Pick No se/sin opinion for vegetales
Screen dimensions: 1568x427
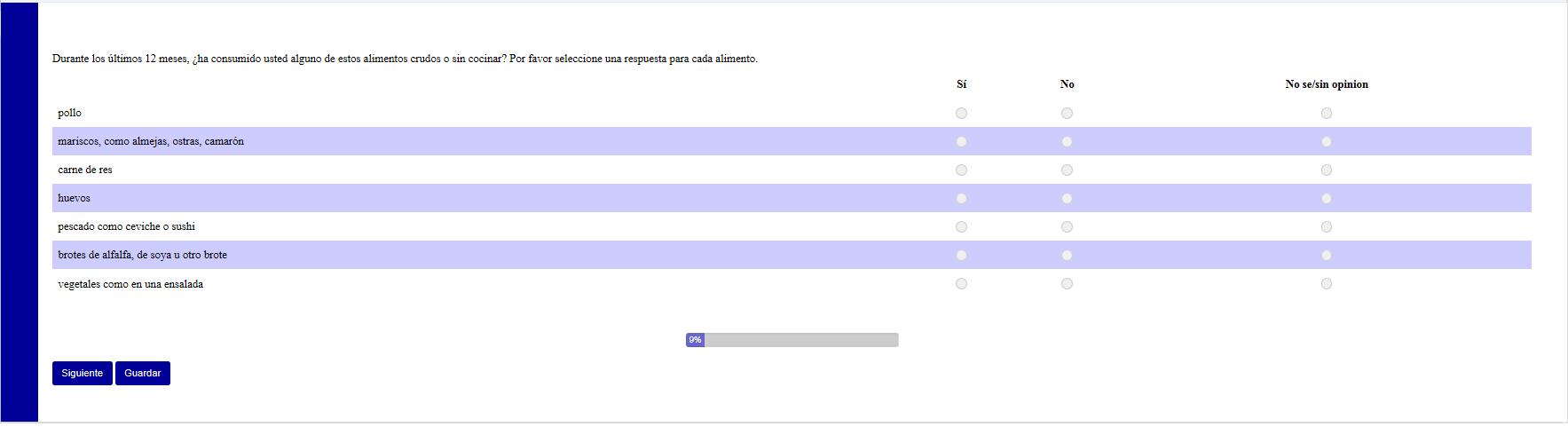coord(1326,284)
